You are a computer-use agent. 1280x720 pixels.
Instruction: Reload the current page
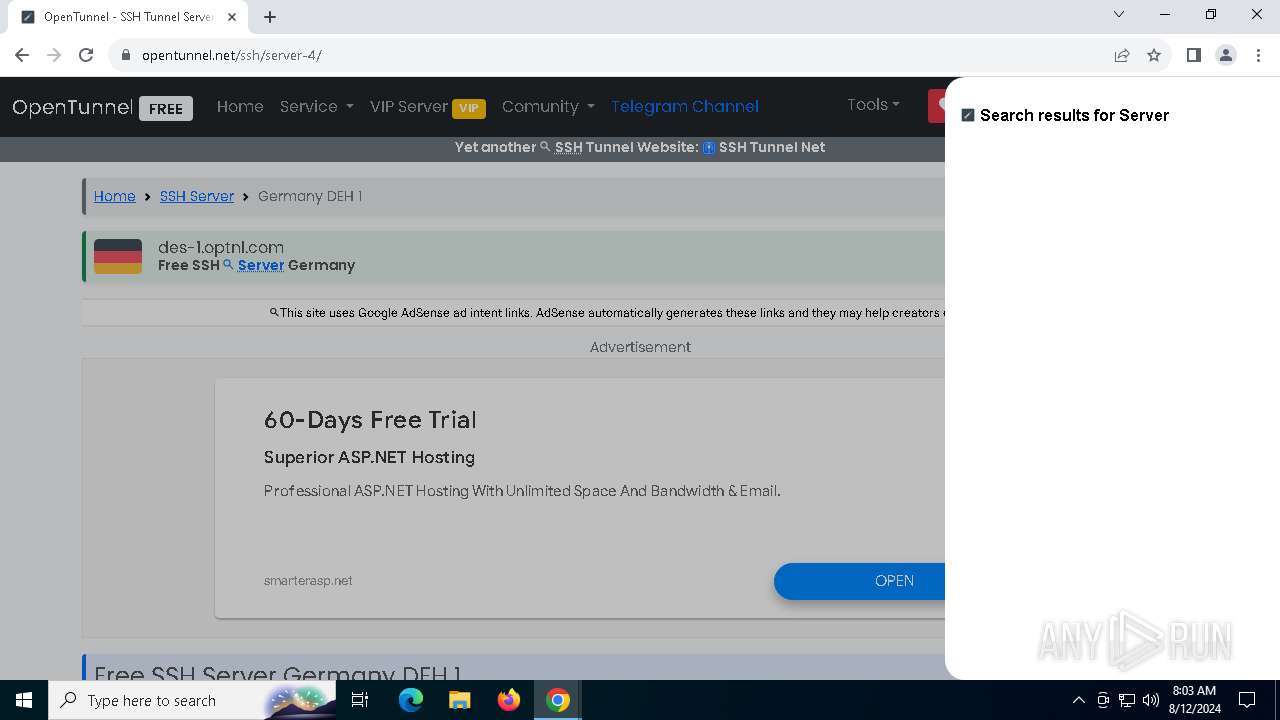pyautogui.click(x=86, y=55)
